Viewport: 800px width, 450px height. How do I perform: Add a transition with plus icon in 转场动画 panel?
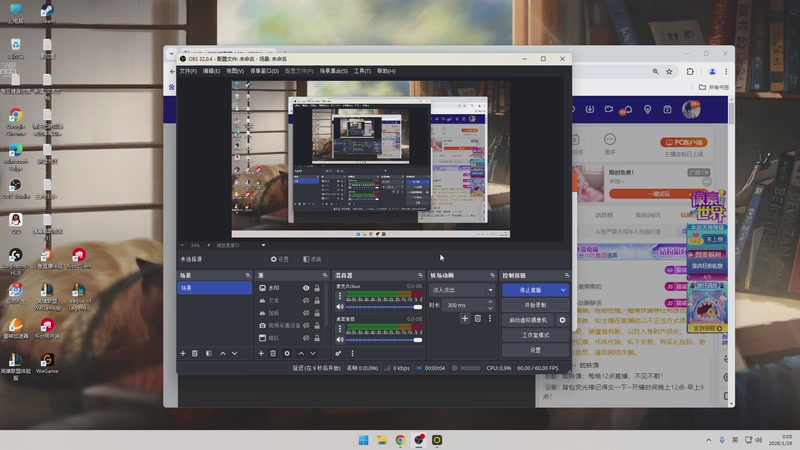point(465,318)
